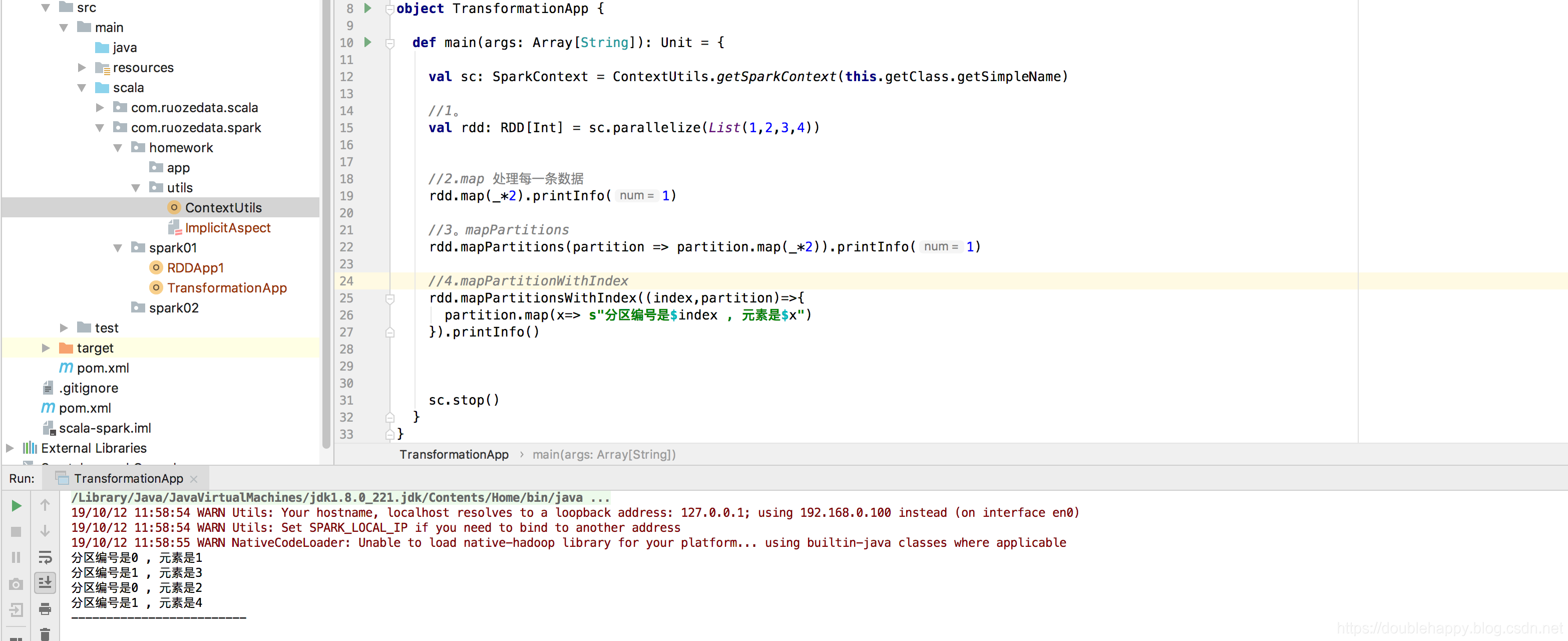Click run gutter arrow beside object TransformationApp
The height and width of the screenshot is (641, 1568).
point(367,8)
